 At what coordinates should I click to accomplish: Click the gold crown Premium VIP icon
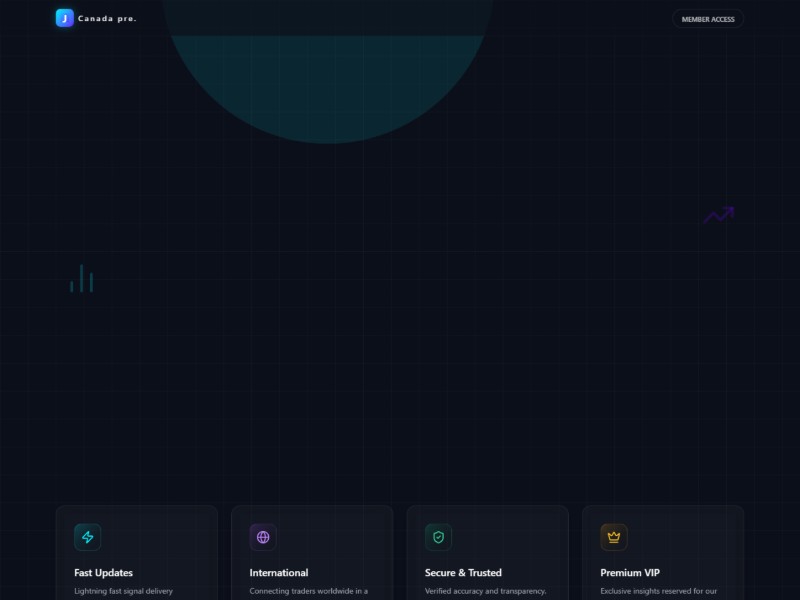pyautogui.click(x=614, y=537)
